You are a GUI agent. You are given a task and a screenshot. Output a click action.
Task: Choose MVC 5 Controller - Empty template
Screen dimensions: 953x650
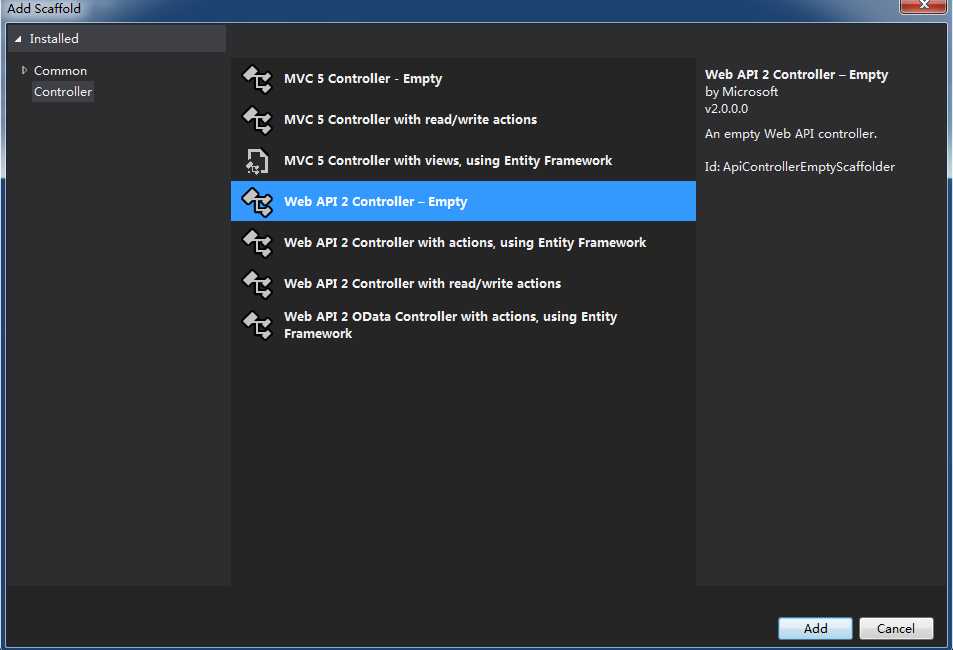[463, 79]
